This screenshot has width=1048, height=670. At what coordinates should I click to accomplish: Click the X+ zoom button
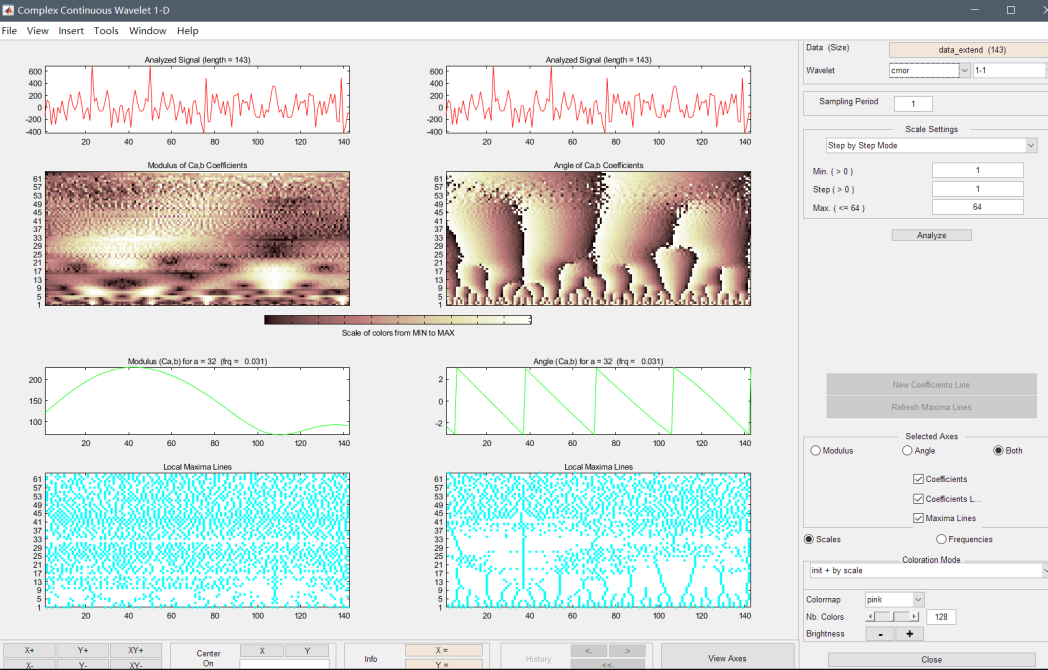(29, 650)
